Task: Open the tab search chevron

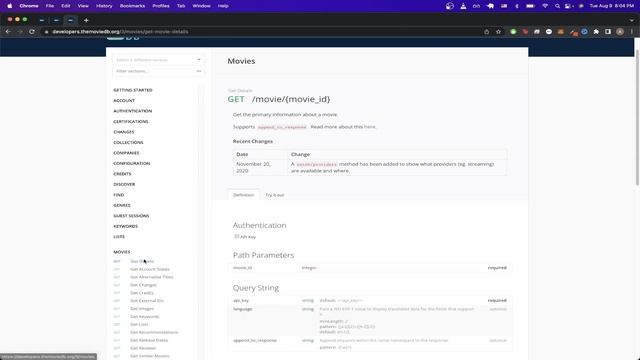Action: coord(632,20)
